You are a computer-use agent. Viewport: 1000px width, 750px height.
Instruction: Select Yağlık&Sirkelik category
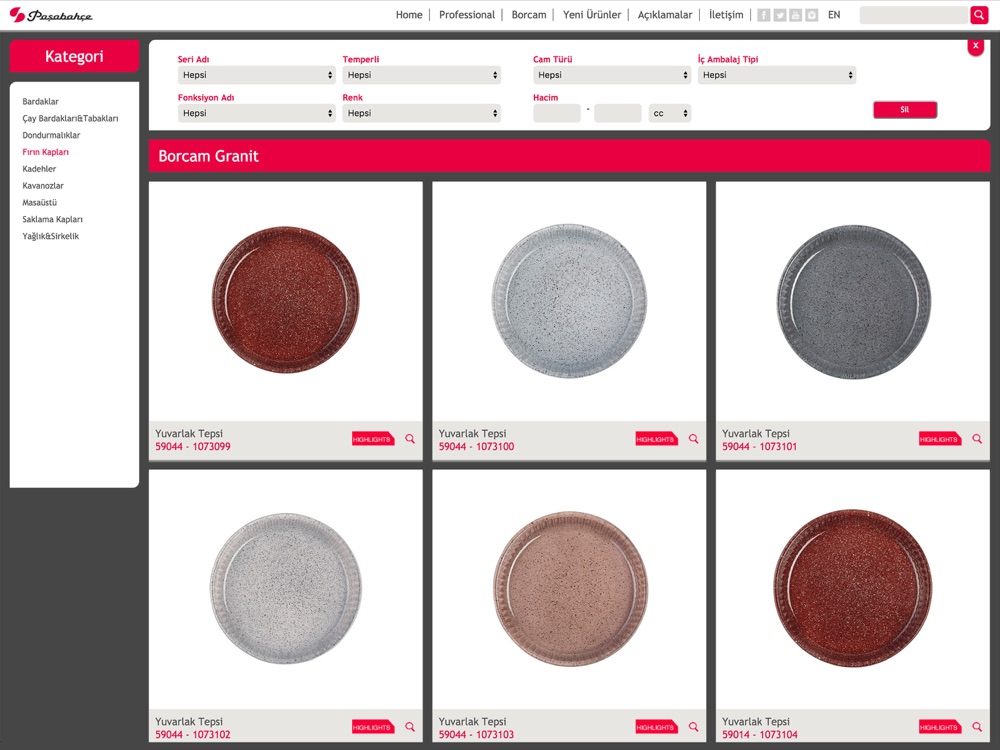point(50,236)
